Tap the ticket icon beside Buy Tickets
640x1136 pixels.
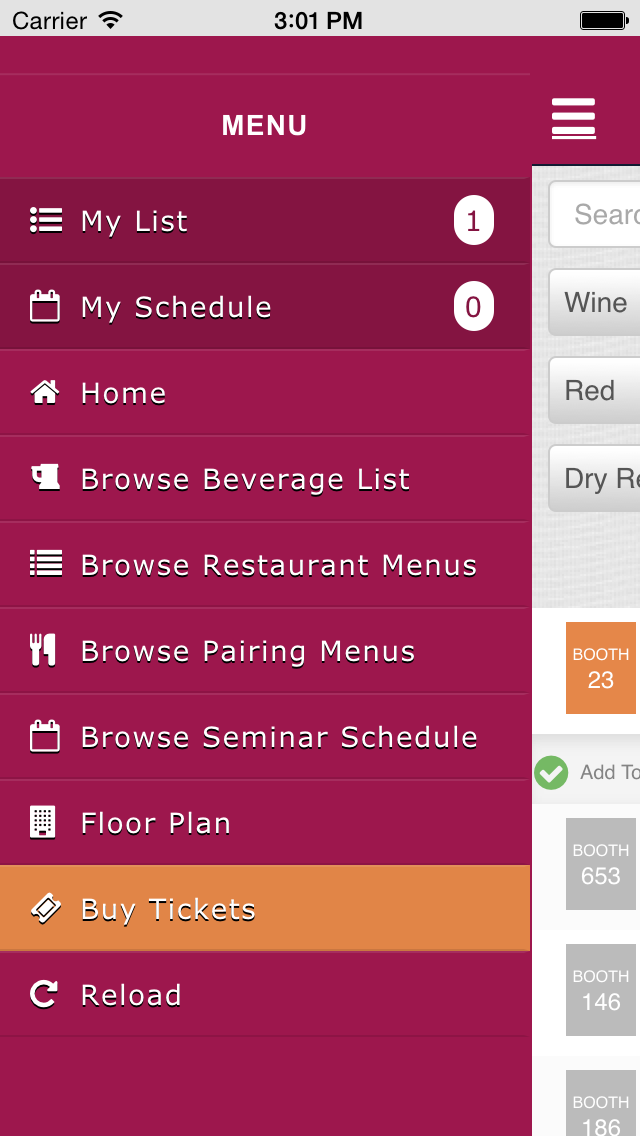pyautogui.click(x=45, y=909)
